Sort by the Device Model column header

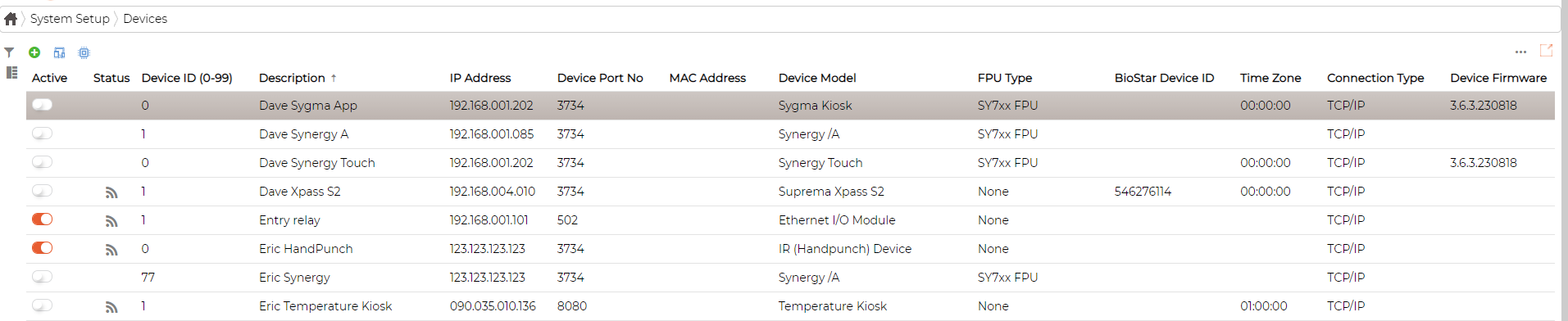817,78
